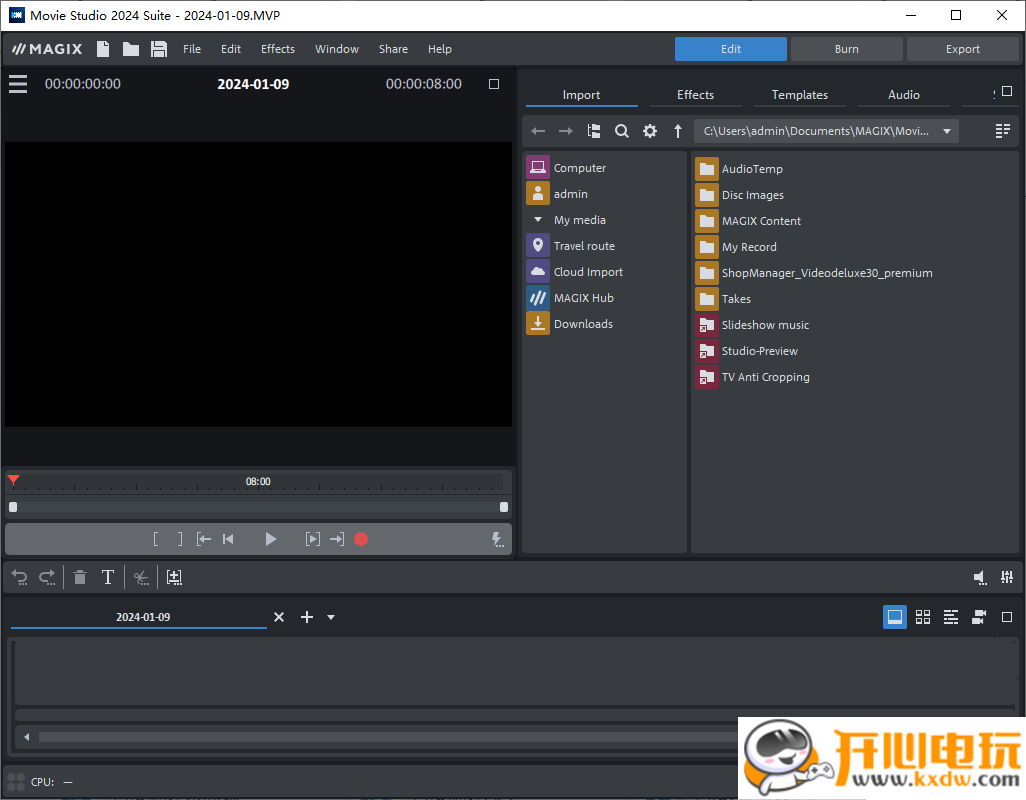Screen dimensions: 1026x800
Task: Collapse the My media tree section
Action: click(538, 220)
